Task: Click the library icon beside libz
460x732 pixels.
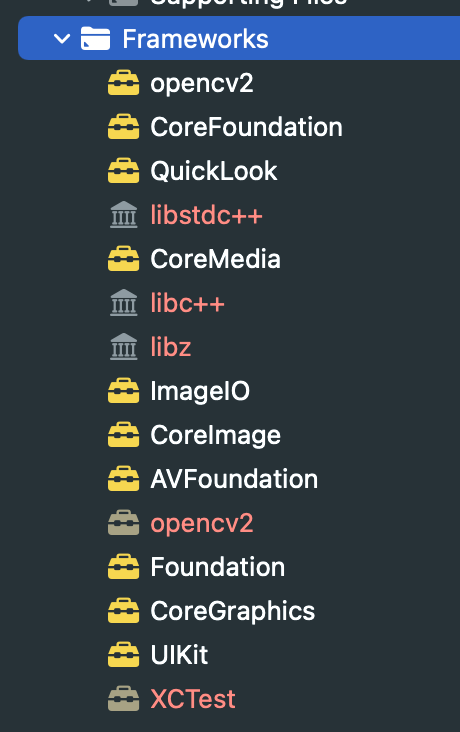Action: coord(124,346)
